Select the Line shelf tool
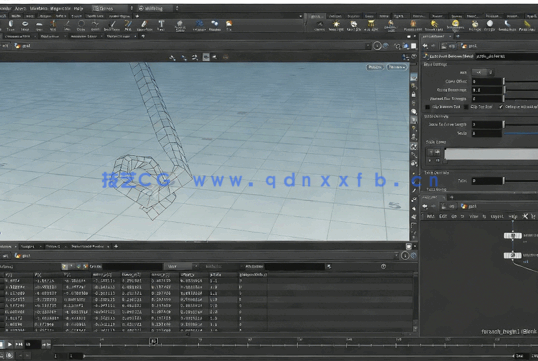 tap(67, 25)
